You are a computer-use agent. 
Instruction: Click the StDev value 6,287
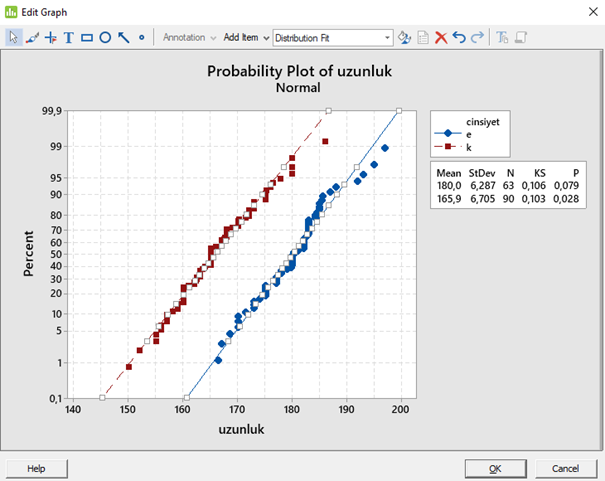click(483, 186)
